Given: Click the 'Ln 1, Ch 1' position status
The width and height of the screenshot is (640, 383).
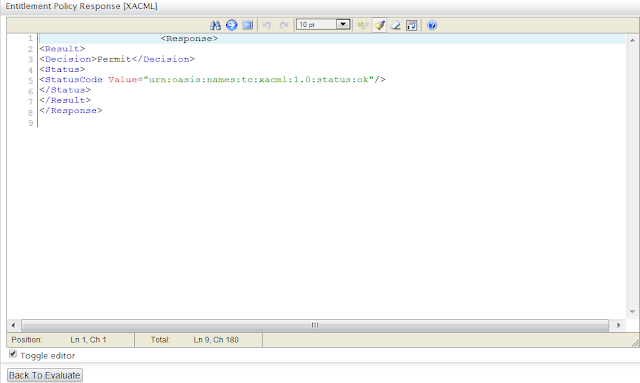Looking at the screenshot, I should pos(88,340).
